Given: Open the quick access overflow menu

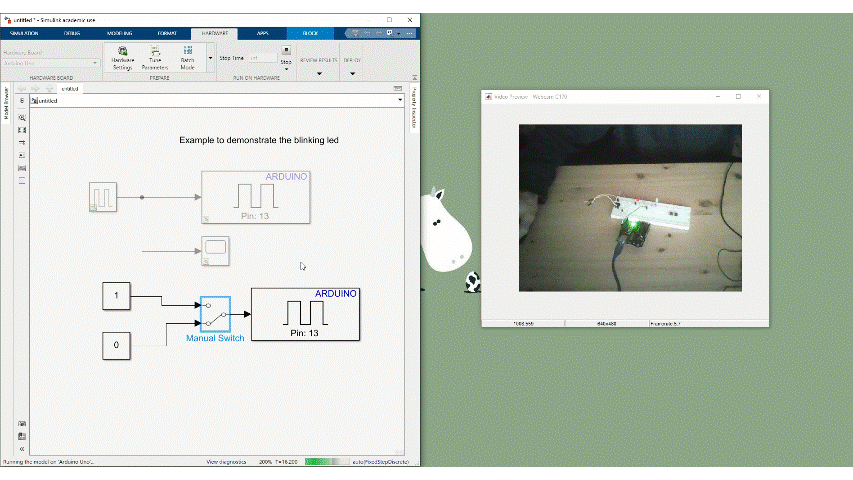Looking at the screenshot, I should [409, 33].
